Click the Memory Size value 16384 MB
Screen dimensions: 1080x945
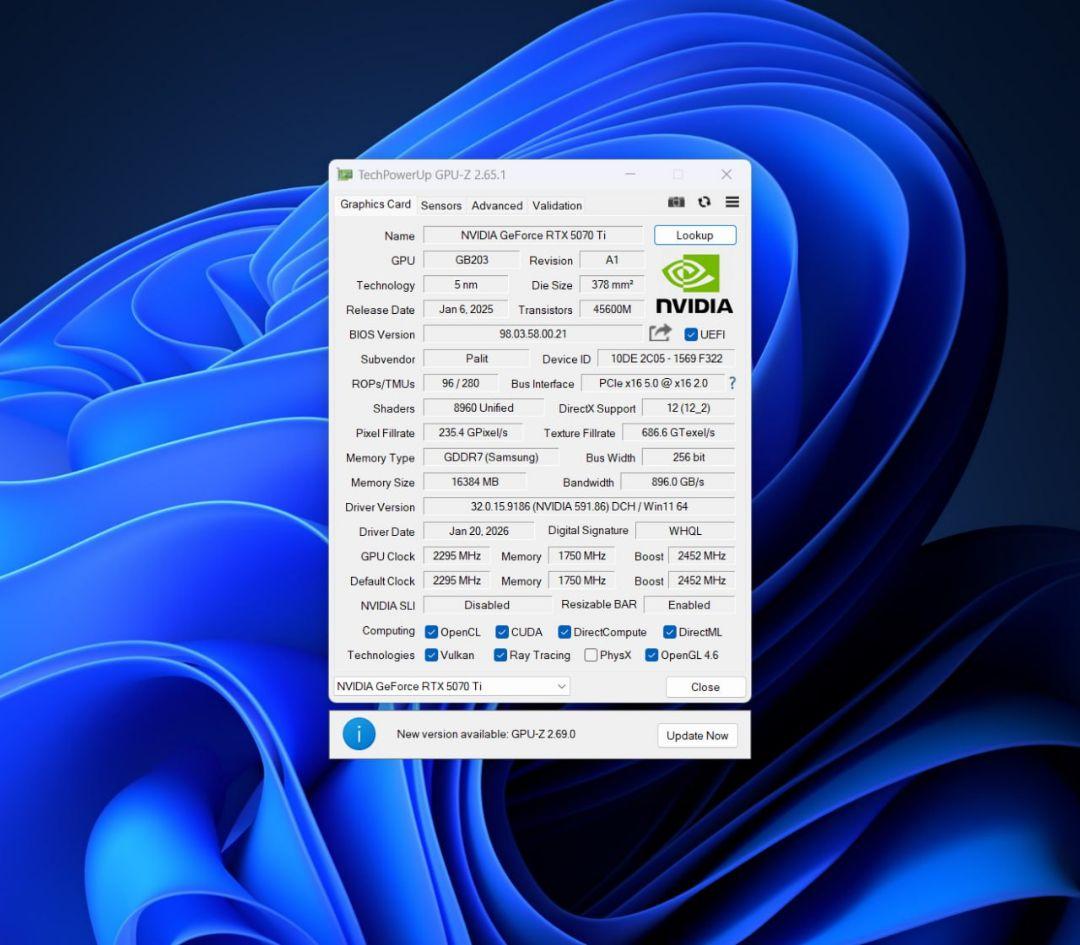click(x=475, y=482)
